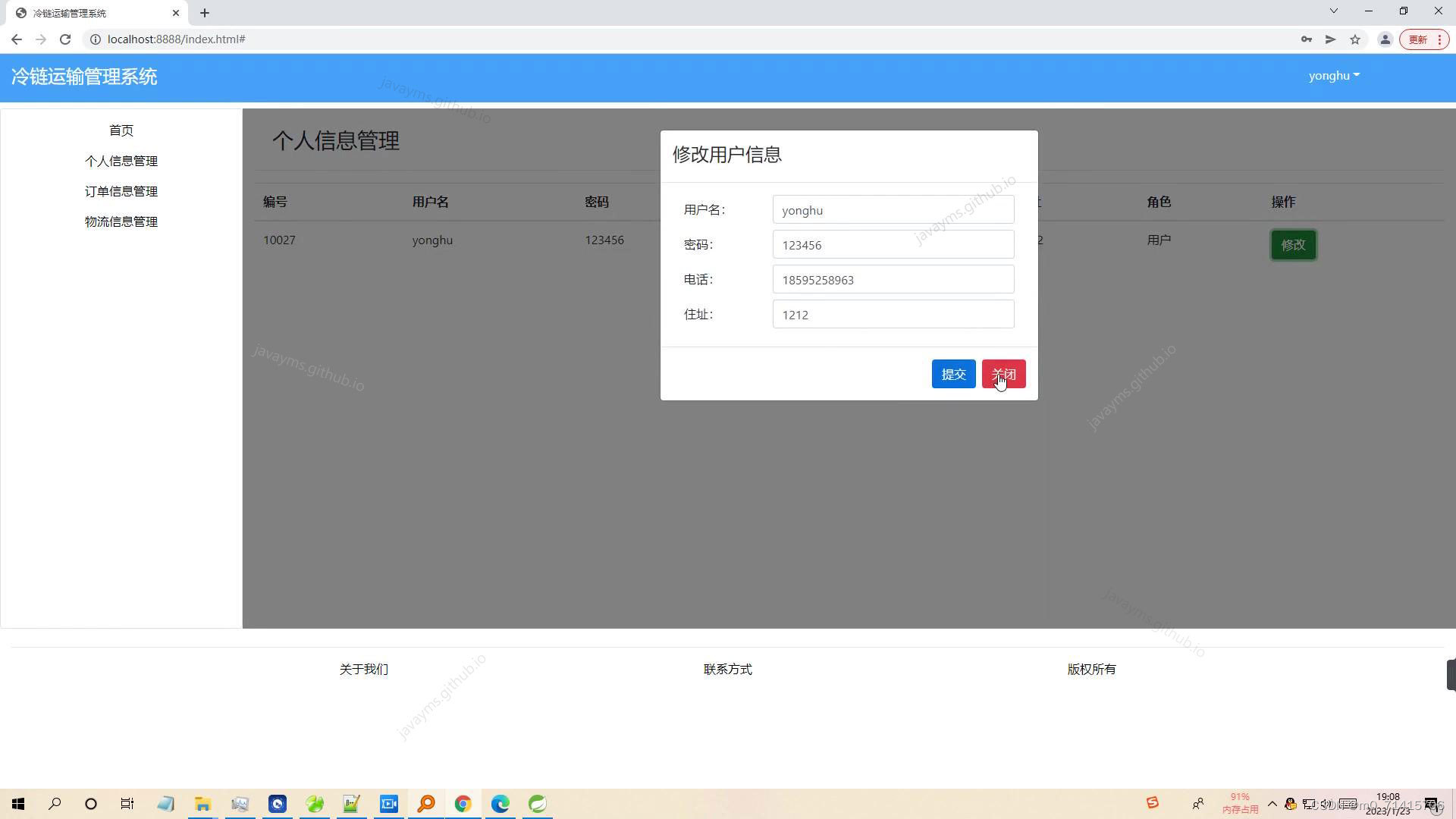Open QQ from the system tray
This screenshot has width=1456, height=819.
pyautogui.click(x=1291, y=804)
